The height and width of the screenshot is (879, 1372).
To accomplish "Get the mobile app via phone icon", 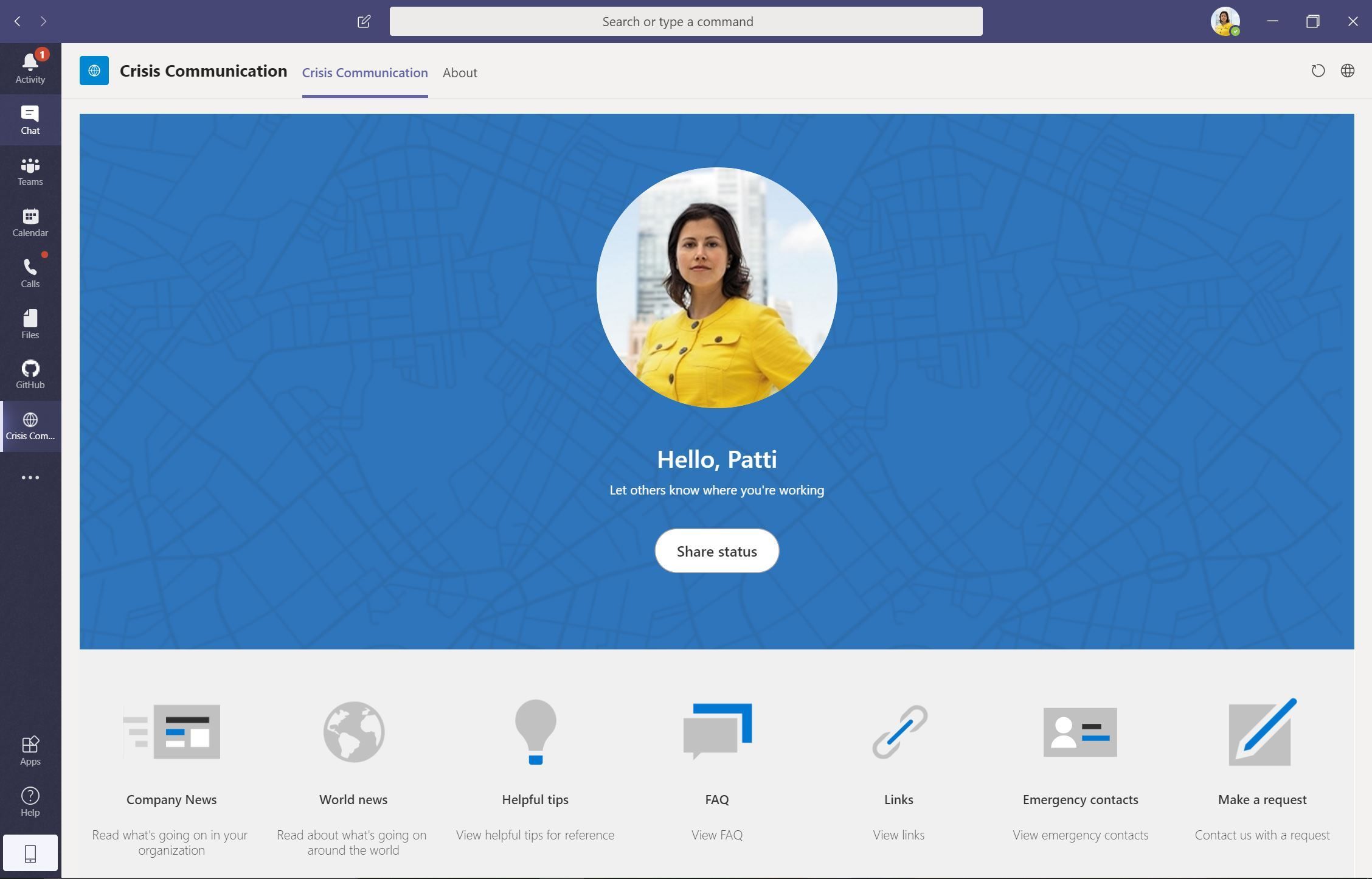I will (30, 853).
